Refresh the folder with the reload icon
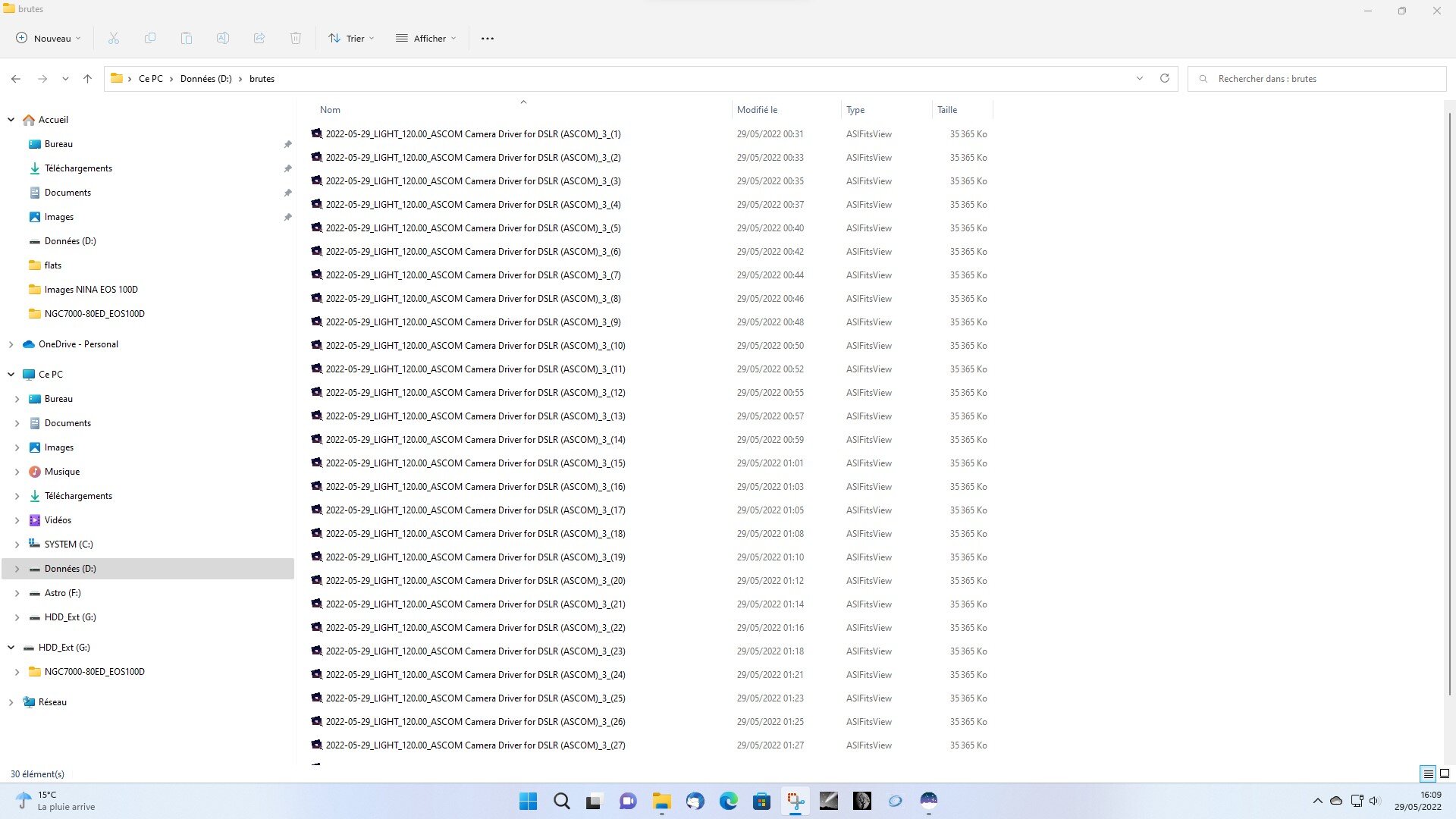 pyautogui.click(x=1165, y=78)
